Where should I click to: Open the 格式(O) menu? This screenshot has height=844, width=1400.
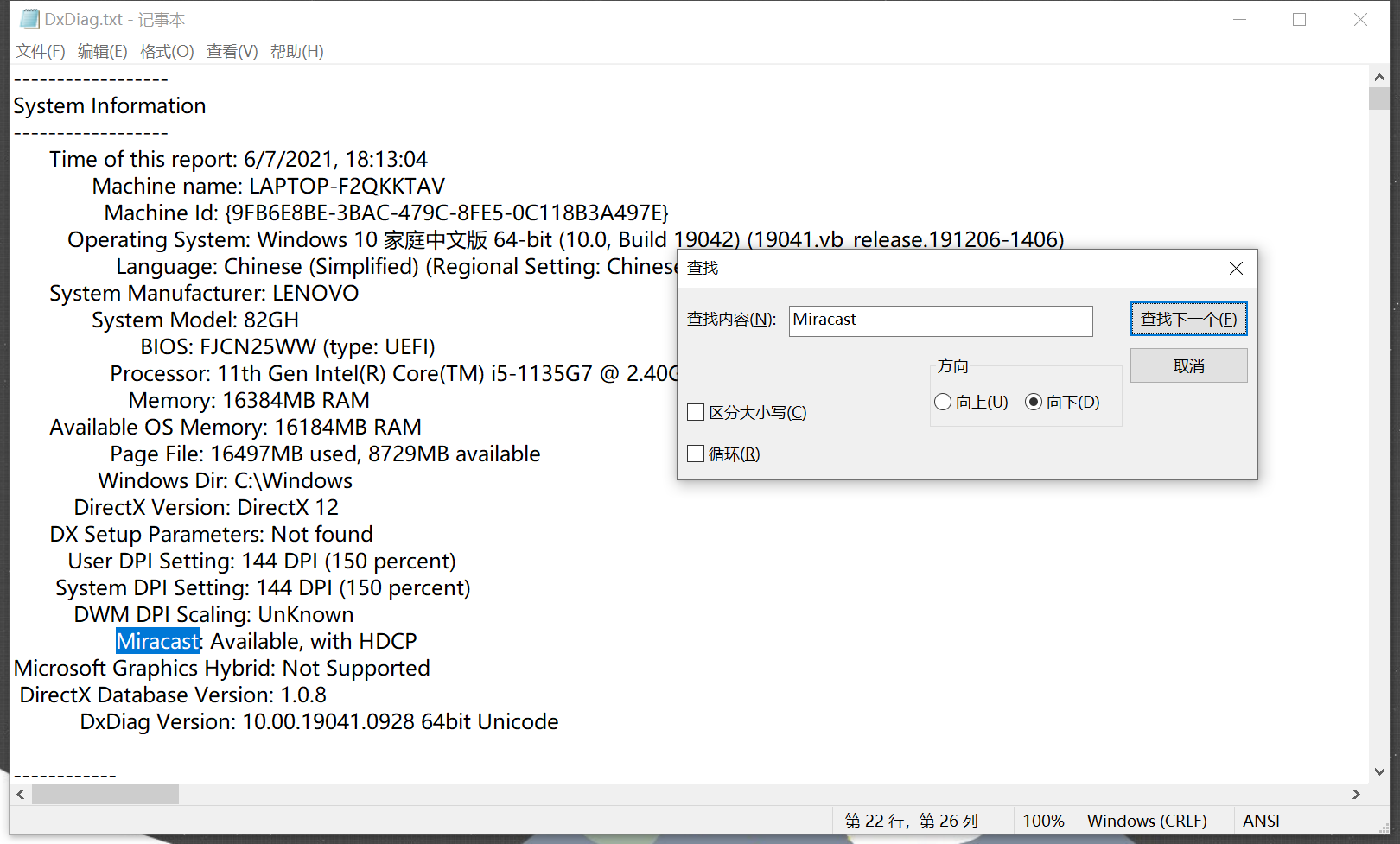(167, 51)
